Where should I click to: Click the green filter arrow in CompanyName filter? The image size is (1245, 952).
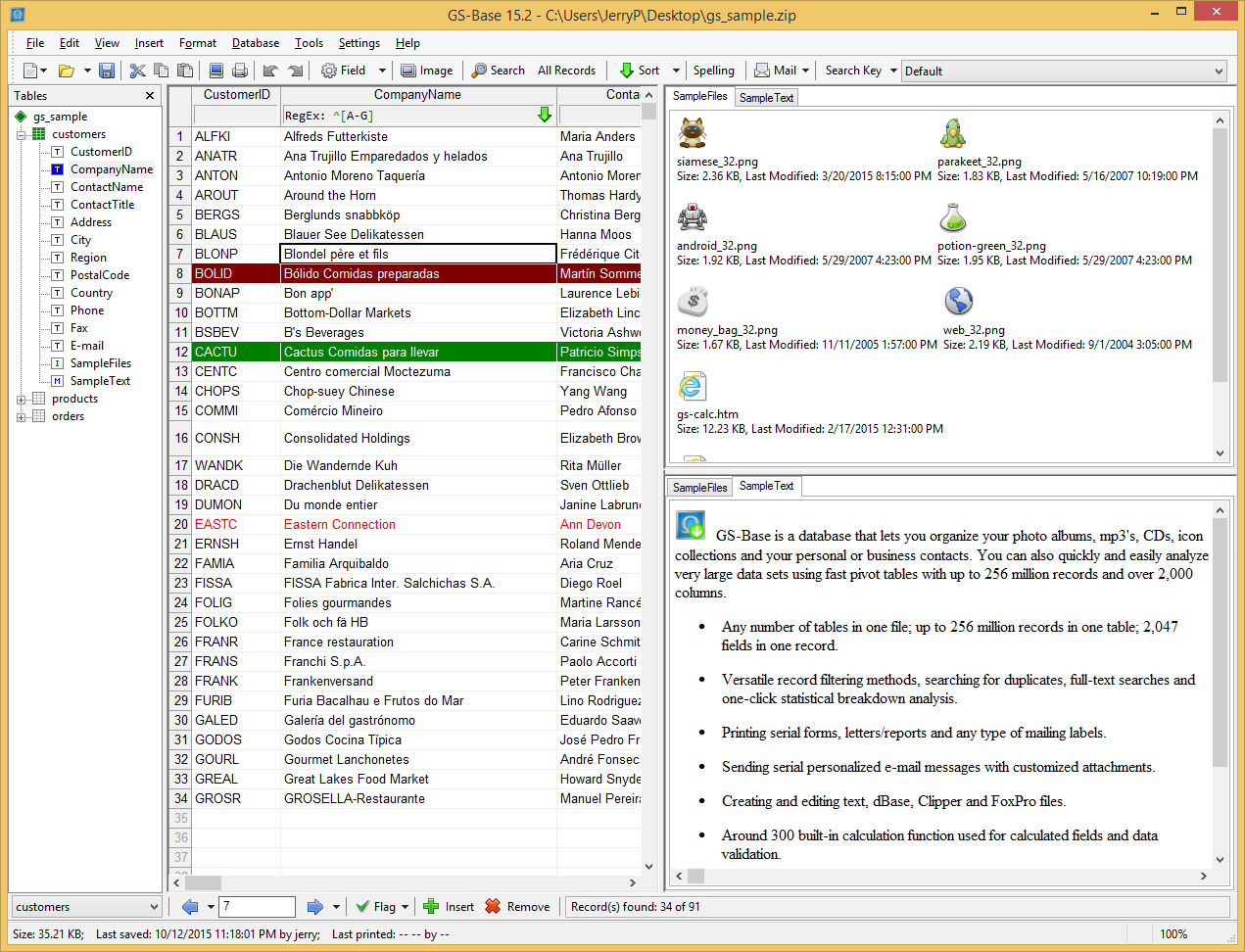545,115
